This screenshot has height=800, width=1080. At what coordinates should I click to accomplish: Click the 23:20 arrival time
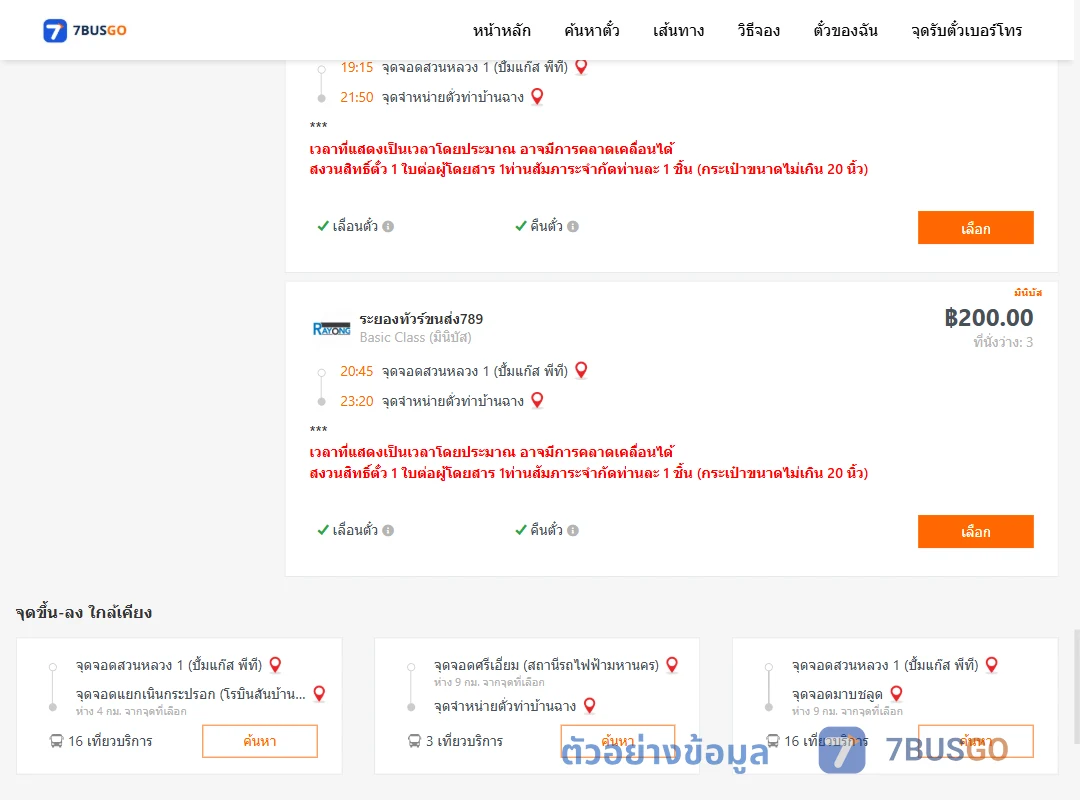[356, 401]
